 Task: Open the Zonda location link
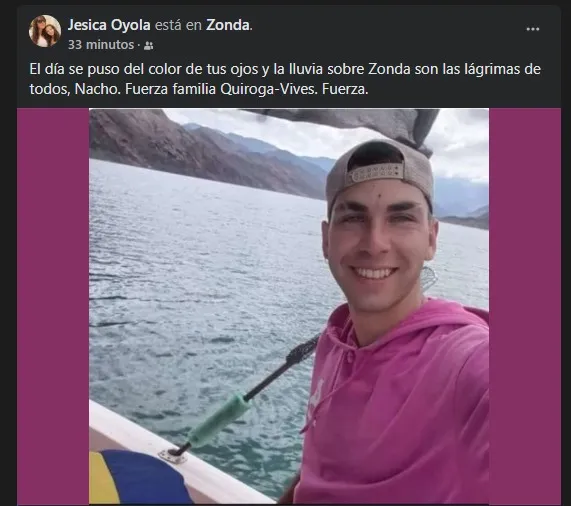(228, 25)
